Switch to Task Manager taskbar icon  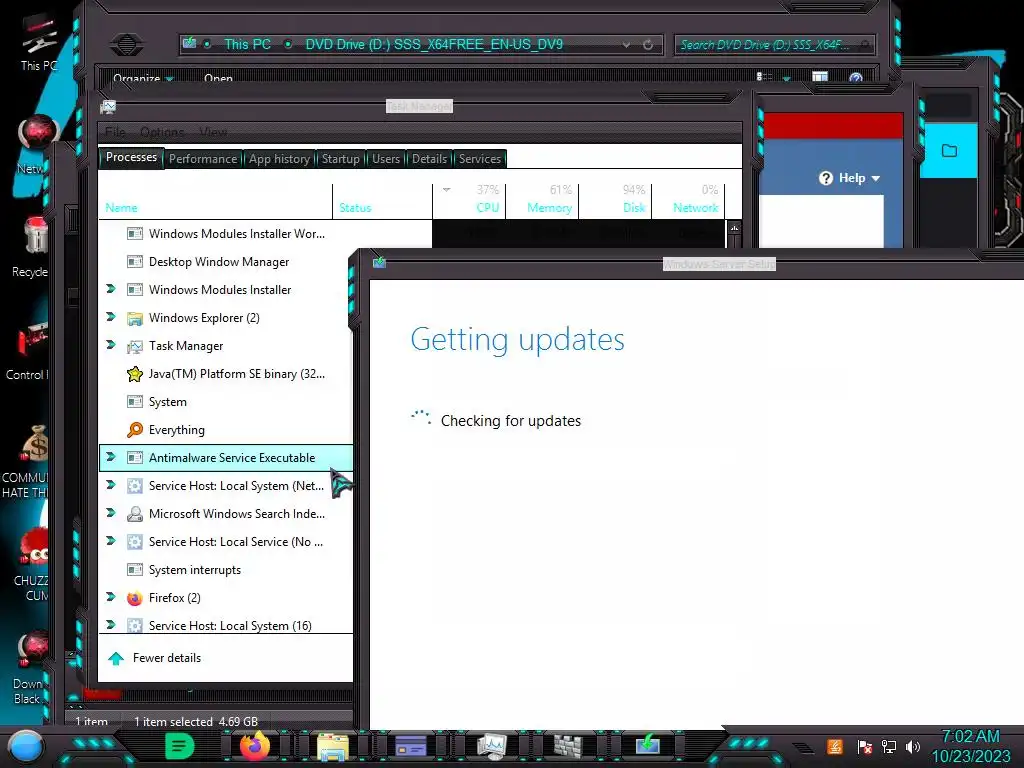pyautogui.click(x=491, y=746)
